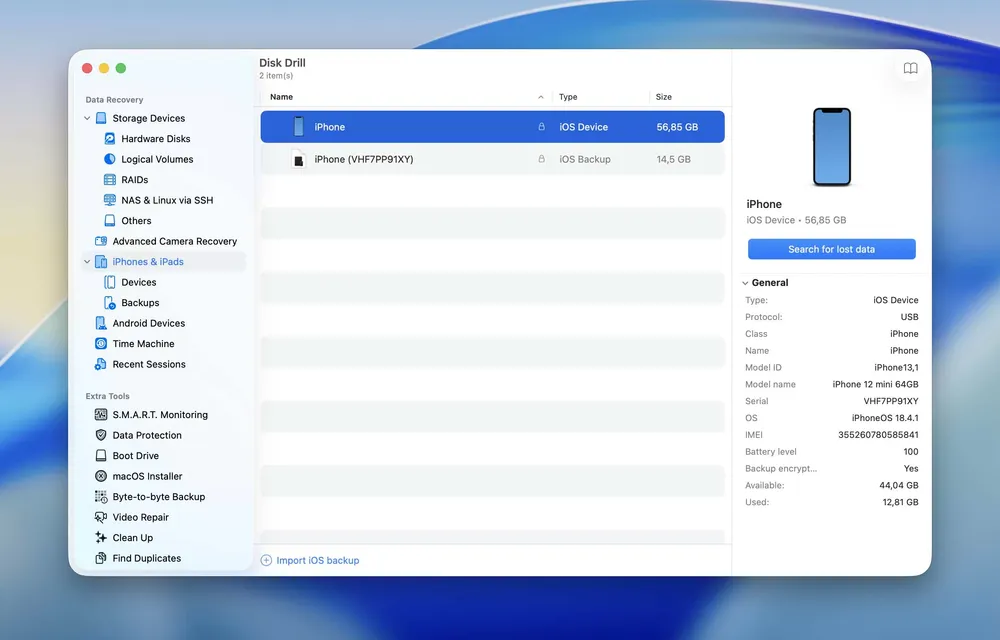Screen dimensions: 1000x640
Task: Click the RAIDs icon in sidebar
Action: pyautogui.click(x=110, y=179)
